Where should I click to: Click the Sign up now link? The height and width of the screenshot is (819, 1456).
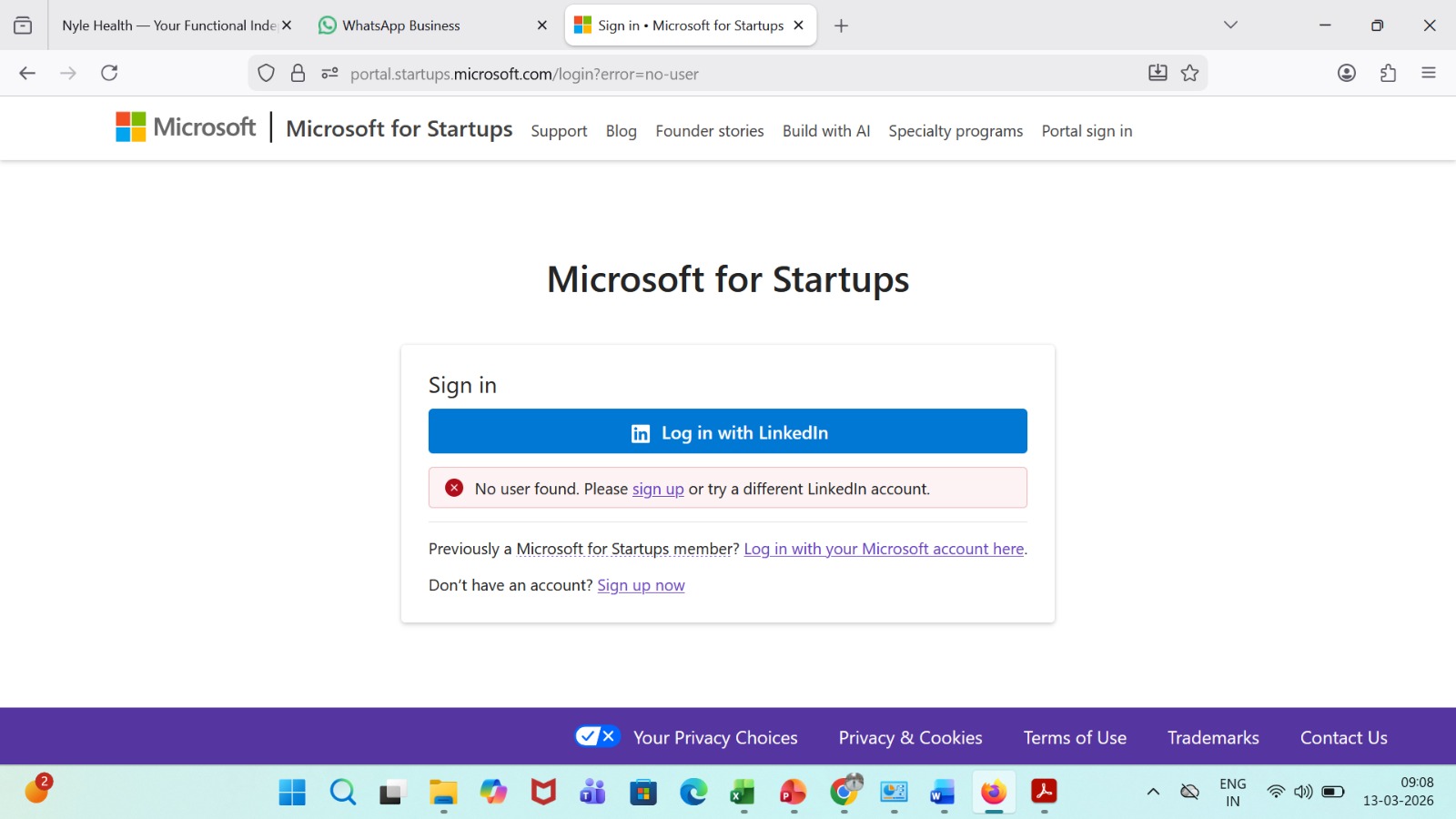[641, 585]
